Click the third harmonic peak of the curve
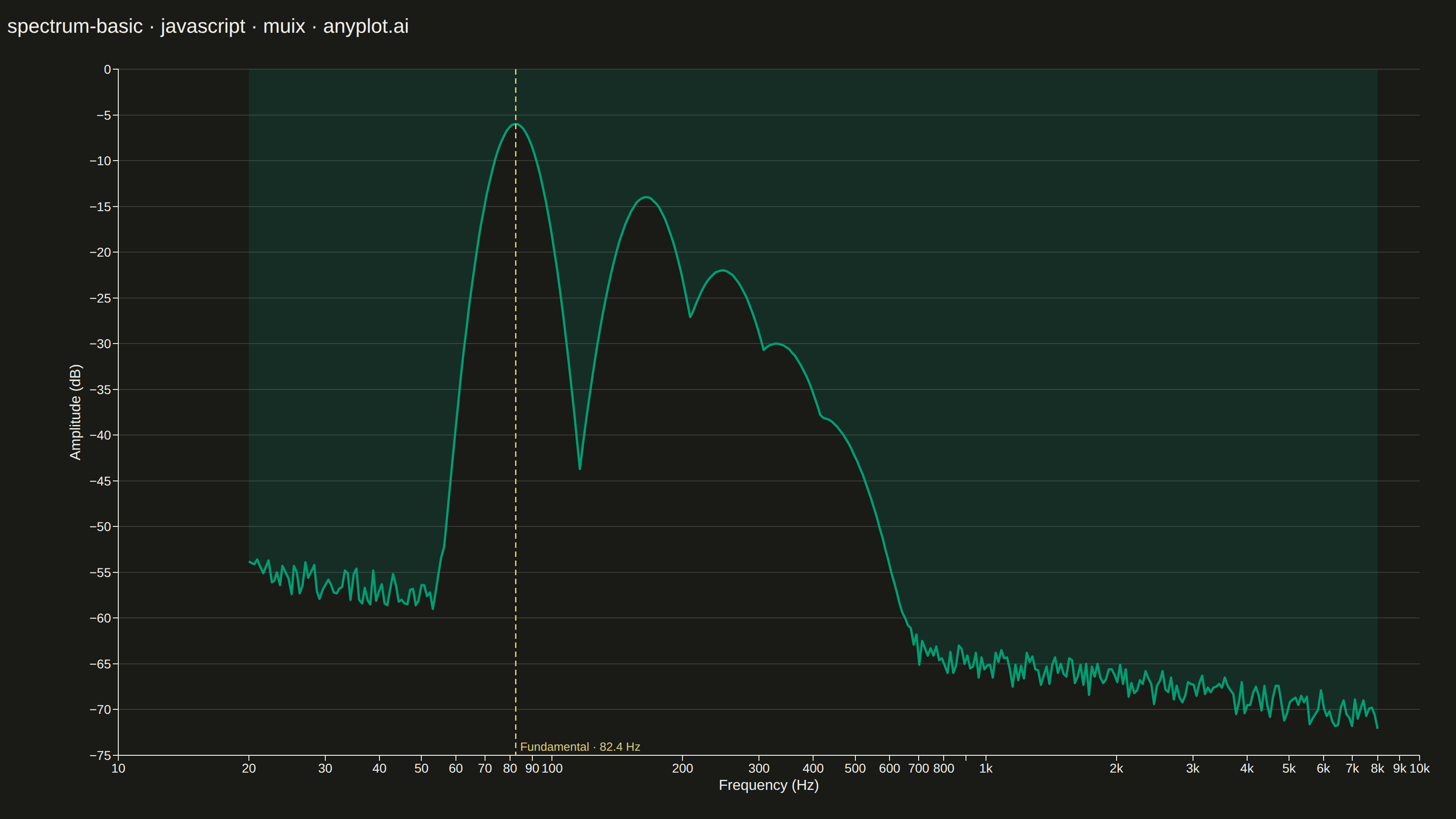 point(723,271)
